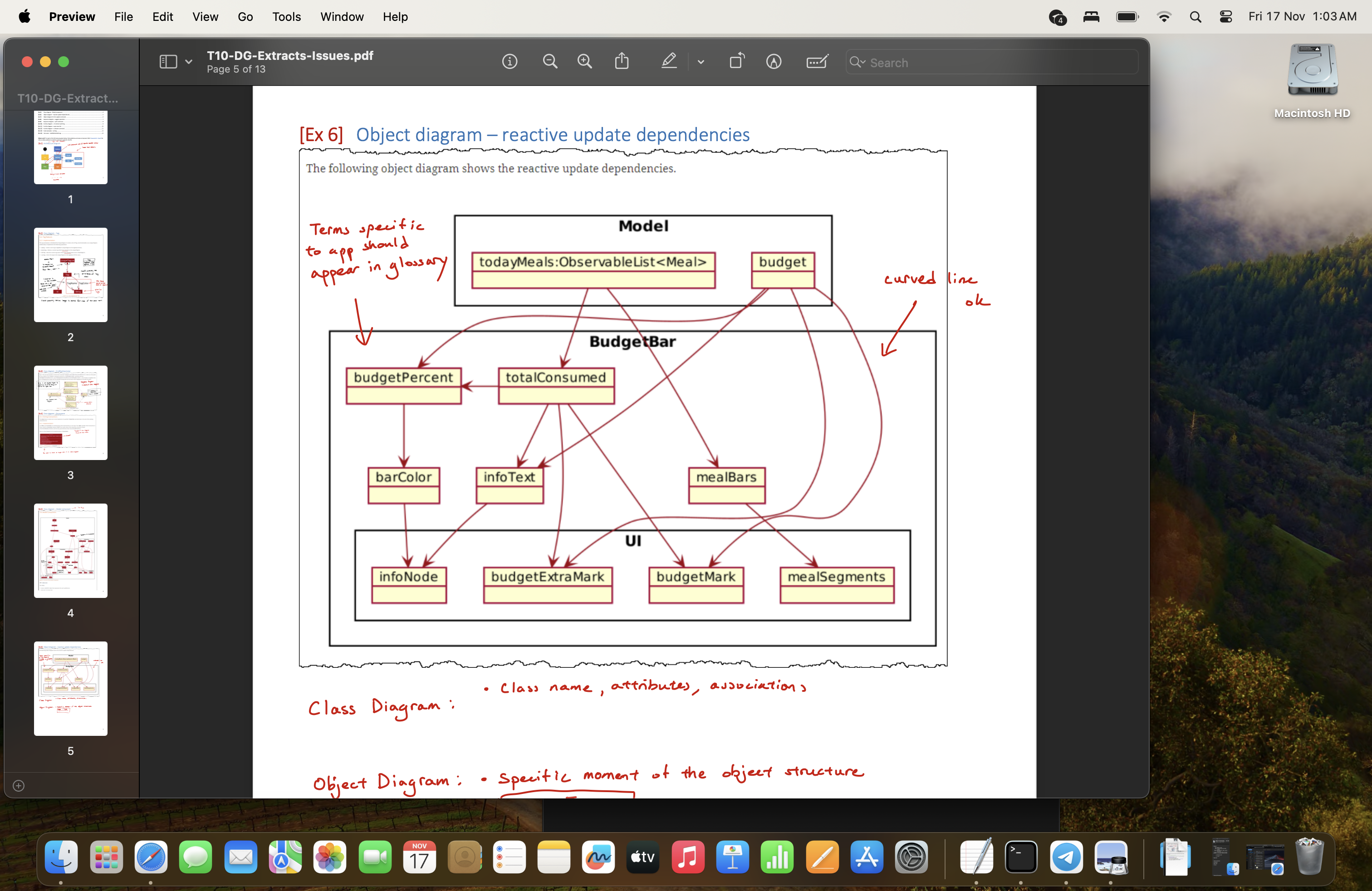The width and height of the screenshot is (1372, 891).
Task: Open highlight color dropdown arrow
Action: pyautogui.click(x=701, y=62)
